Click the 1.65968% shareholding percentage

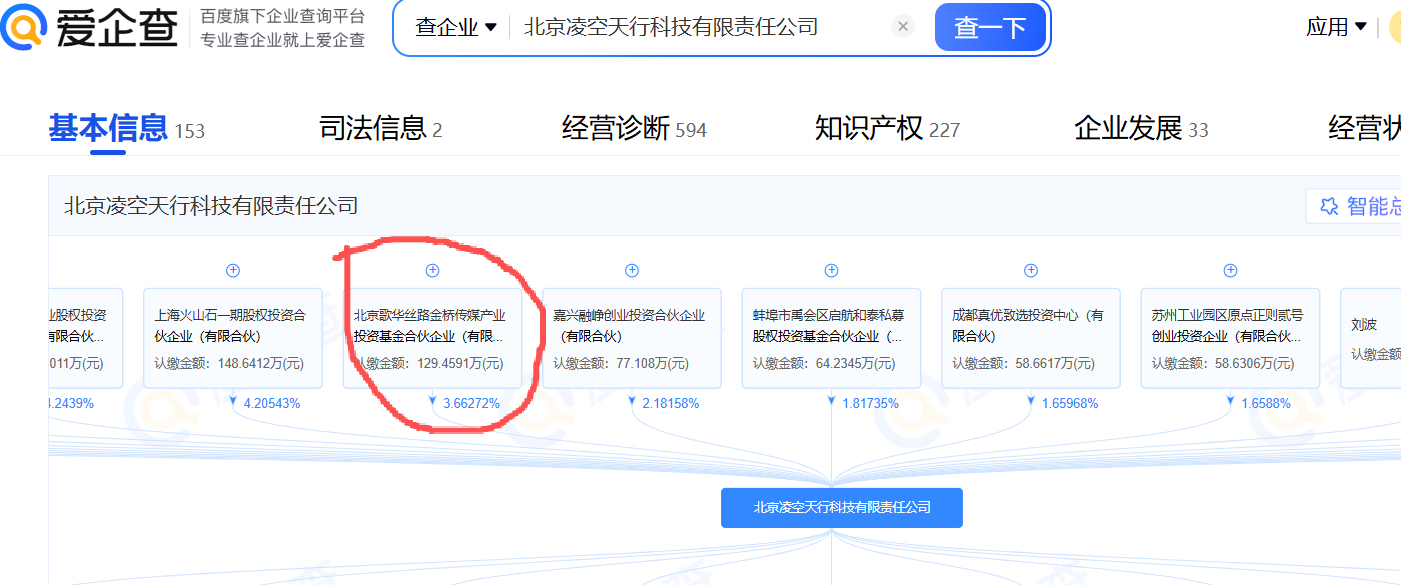point(1069,404)
